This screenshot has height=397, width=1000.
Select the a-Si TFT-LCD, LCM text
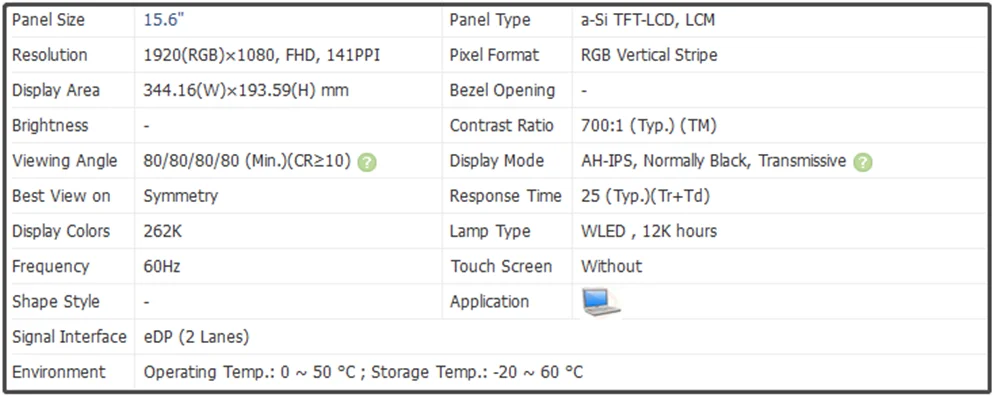click(648, 20)
